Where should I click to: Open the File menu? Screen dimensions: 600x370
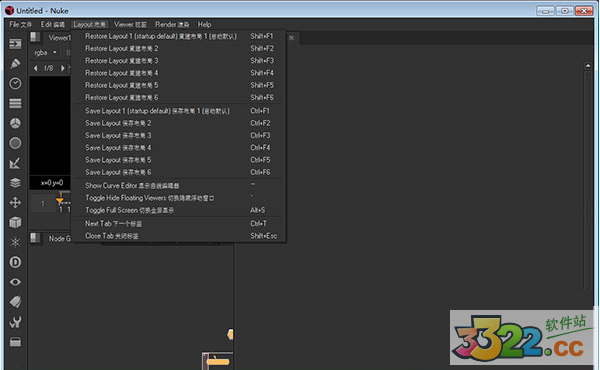coord(20,24)
